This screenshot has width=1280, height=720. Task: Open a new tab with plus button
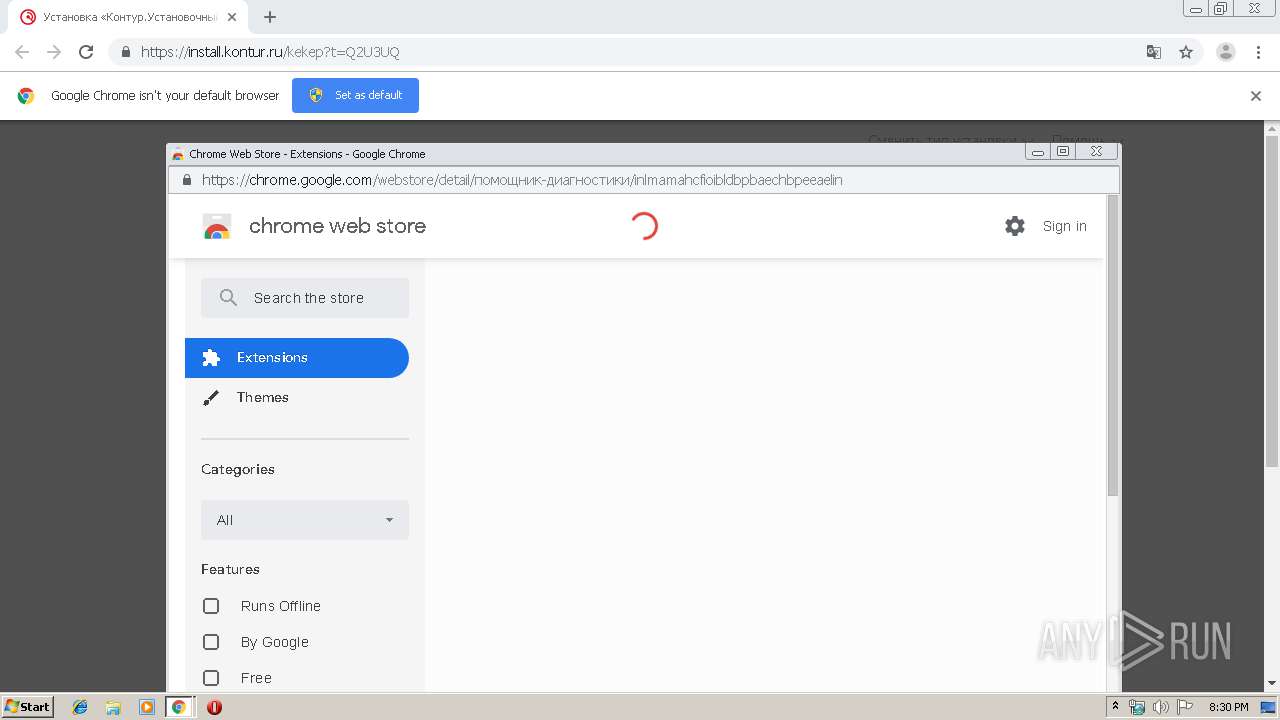pyautogui.click(x=270, y=17)
